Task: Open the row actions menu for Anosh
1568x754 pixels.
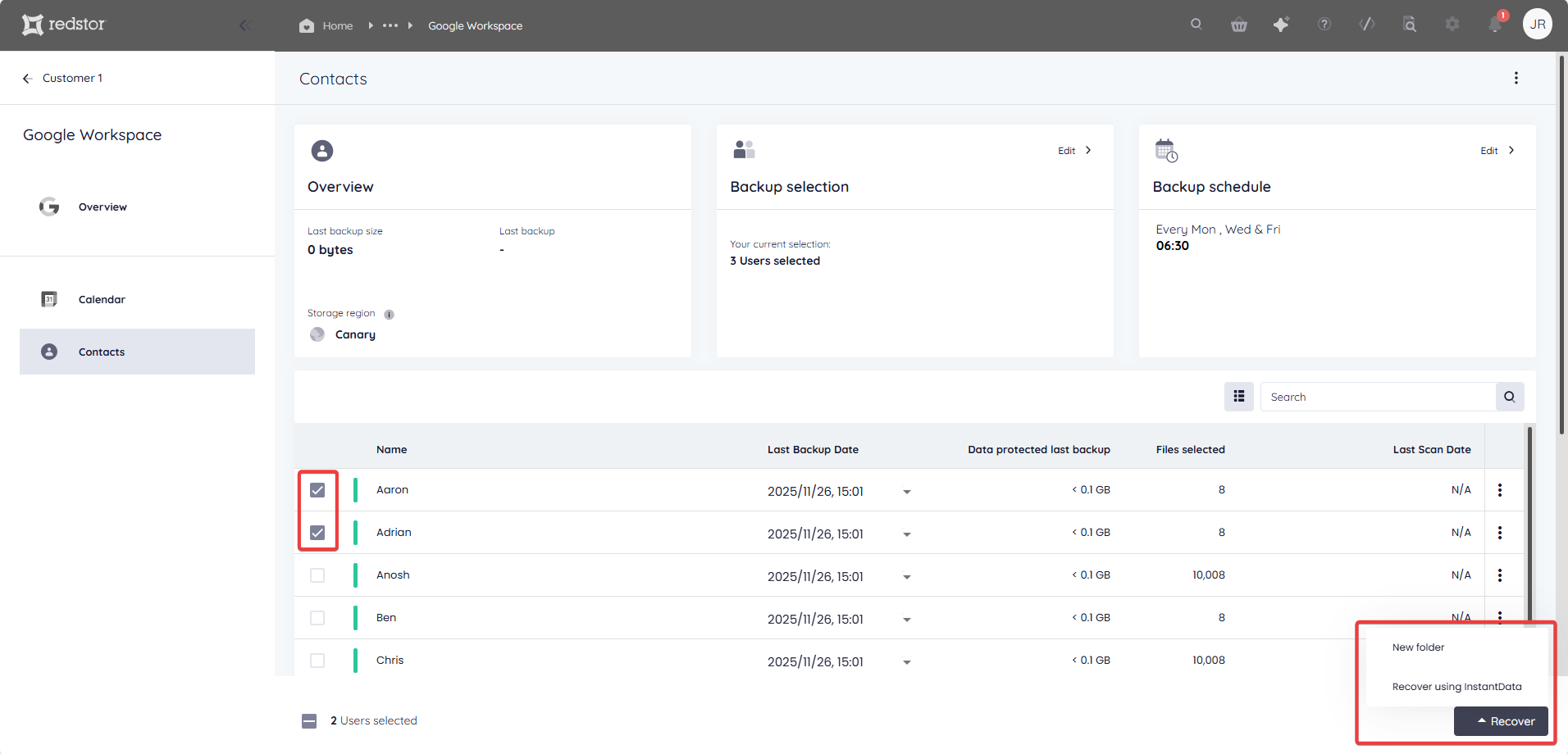Action: tap(1500, 575)
